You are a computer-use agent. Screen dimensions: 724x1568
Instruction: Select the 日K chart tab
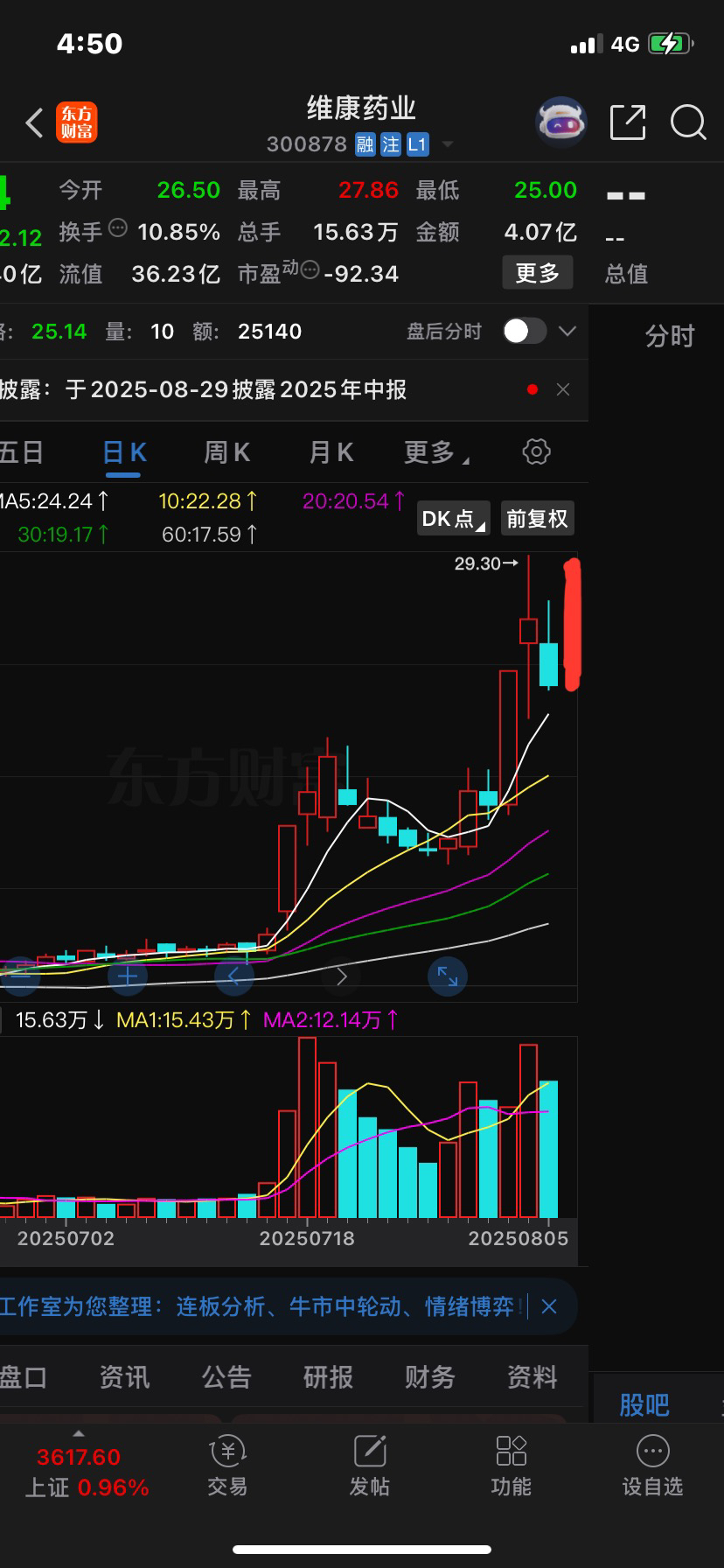(x=124, y=452)
